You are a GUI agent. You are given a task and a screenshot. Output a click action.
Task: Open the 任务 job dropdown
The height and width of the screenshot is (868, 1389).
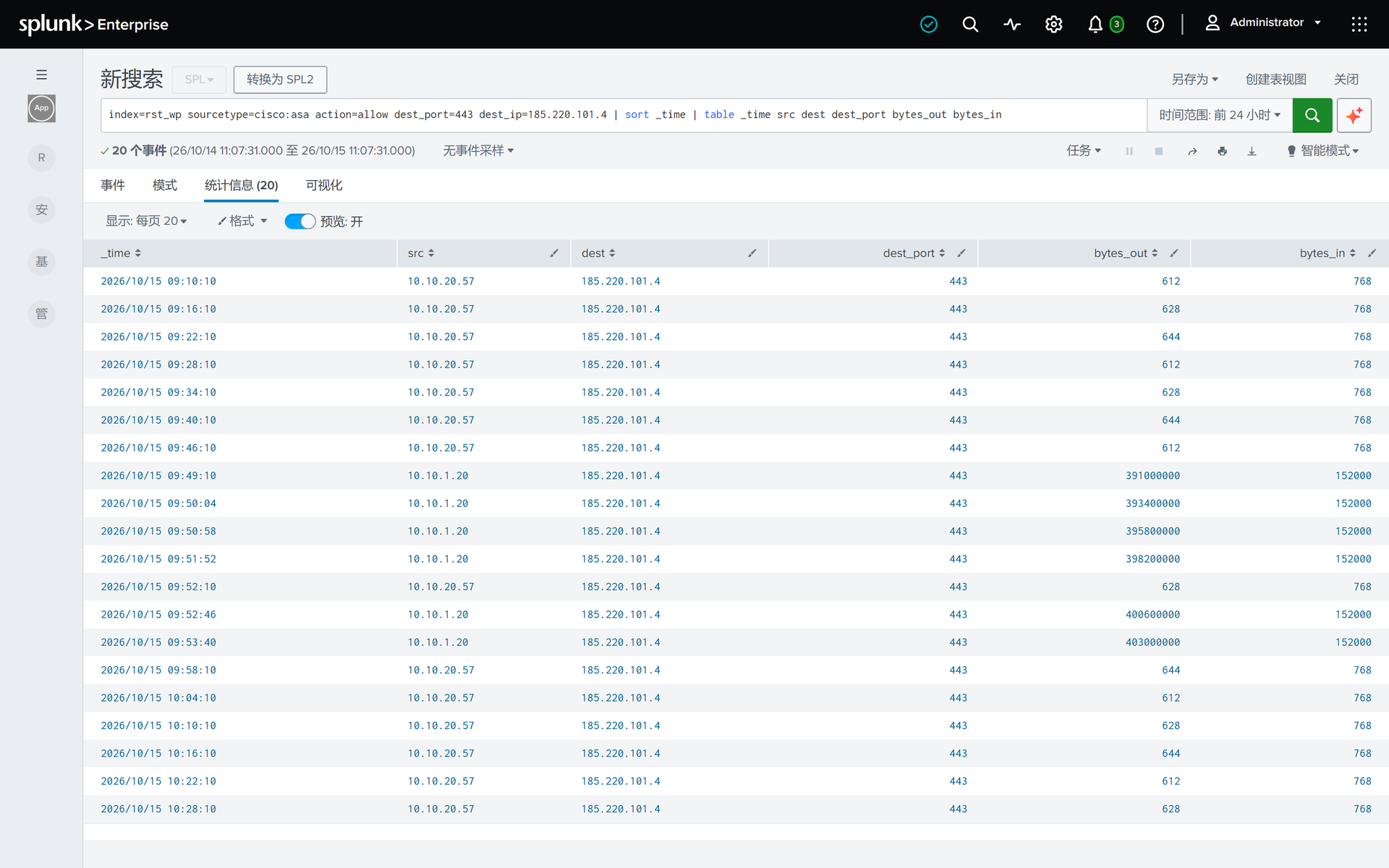[1084, 150]
